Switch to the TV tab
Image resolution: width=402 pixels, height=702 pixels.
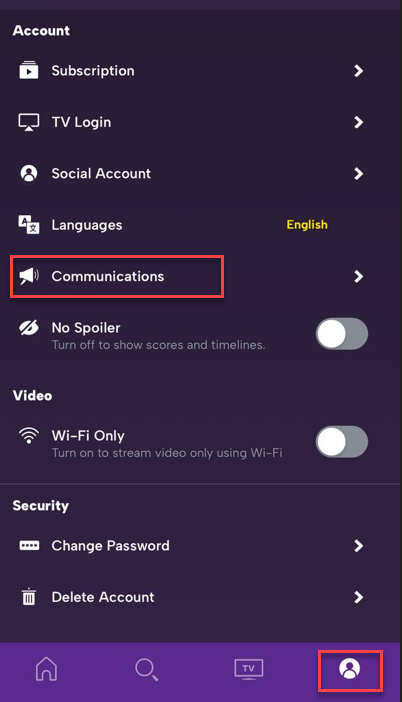[249, 669]
